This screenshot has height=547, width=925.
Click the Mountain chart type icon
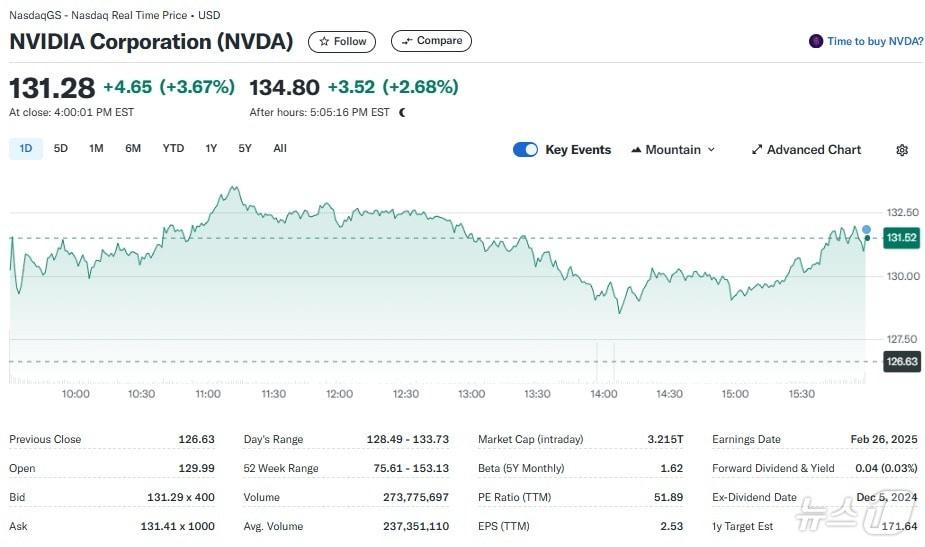click(636, 150)
